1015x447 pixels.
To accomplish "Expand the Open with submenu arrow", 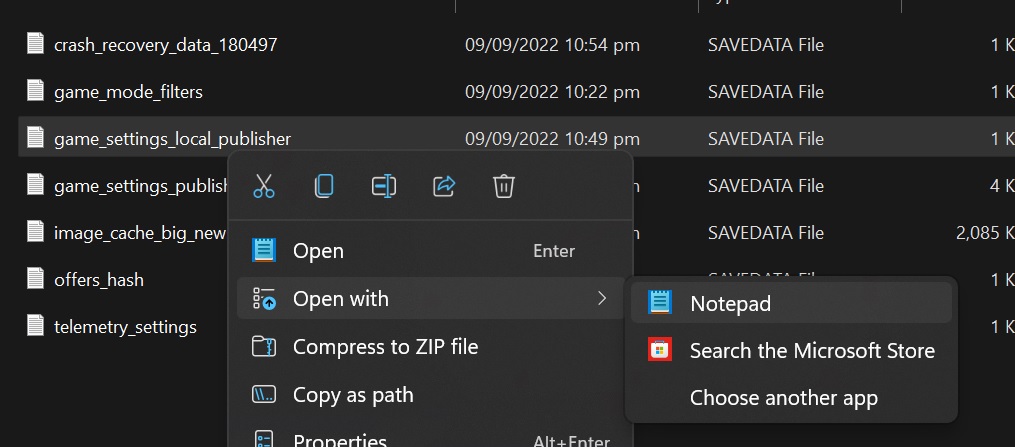I will pyautogui.click(x=601, y=298).
